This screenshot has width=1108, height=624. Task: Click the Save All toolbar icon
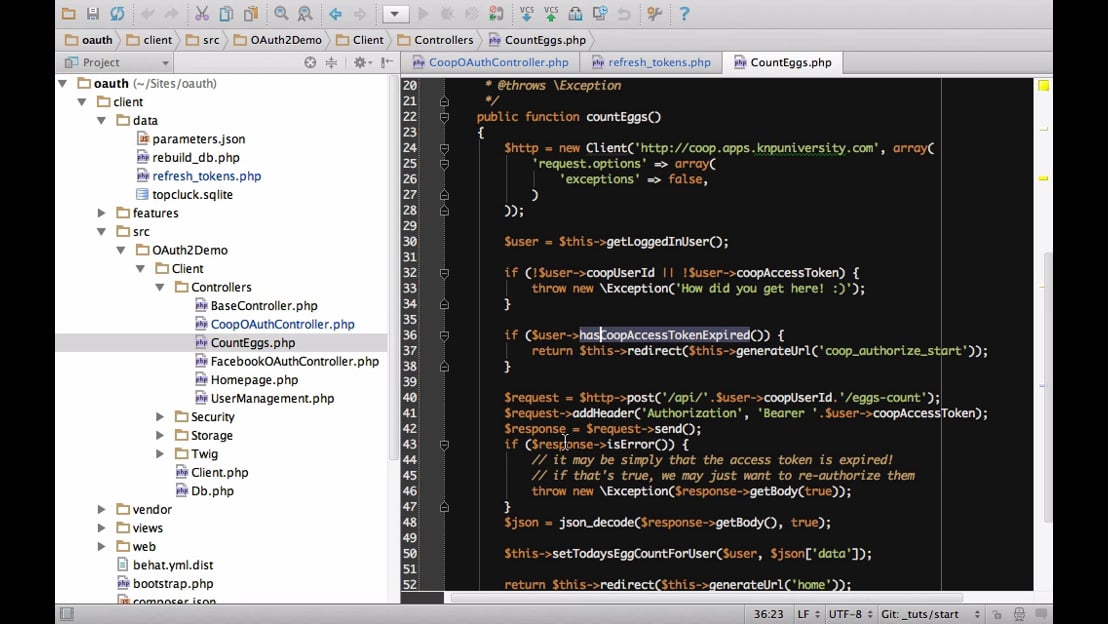[93, 14]
